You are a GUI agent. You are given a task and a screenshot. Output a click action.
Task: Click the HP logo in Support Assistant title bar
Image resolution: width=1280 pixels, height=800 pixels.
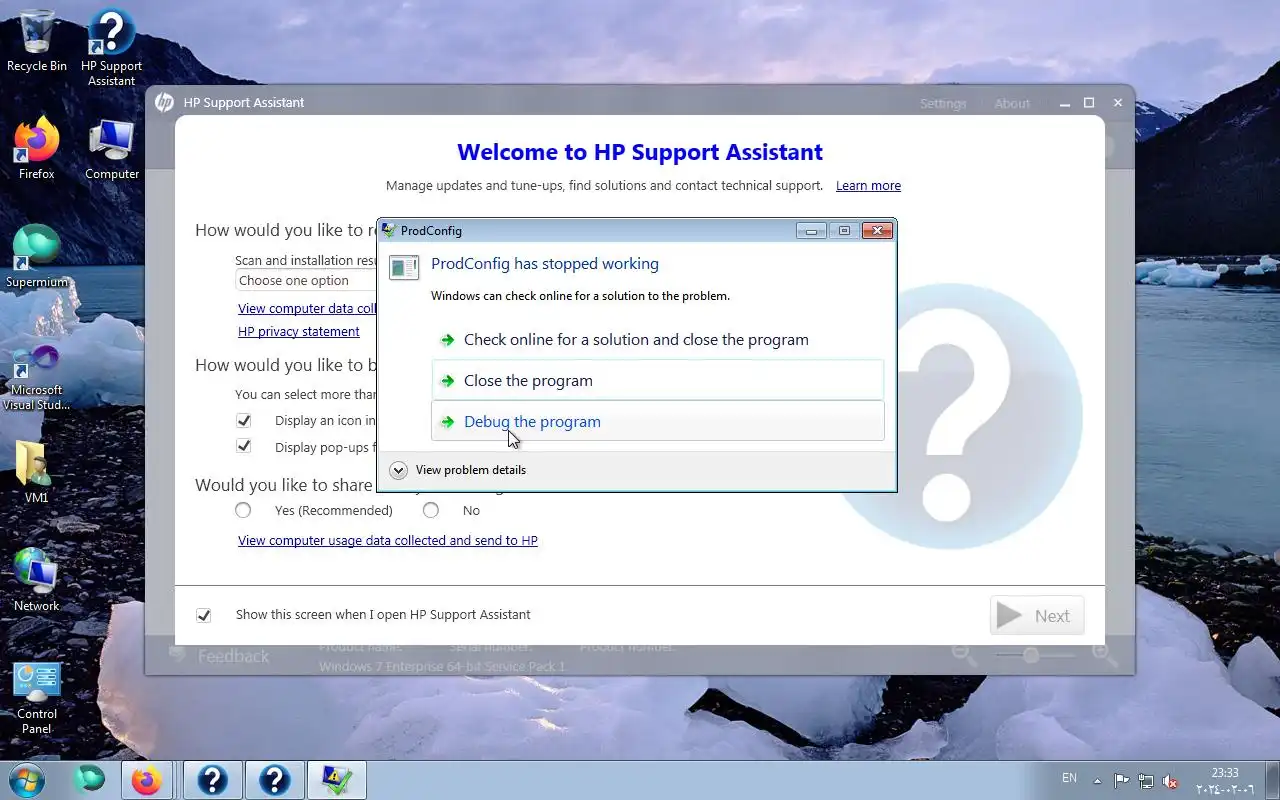tap(164, 102)
